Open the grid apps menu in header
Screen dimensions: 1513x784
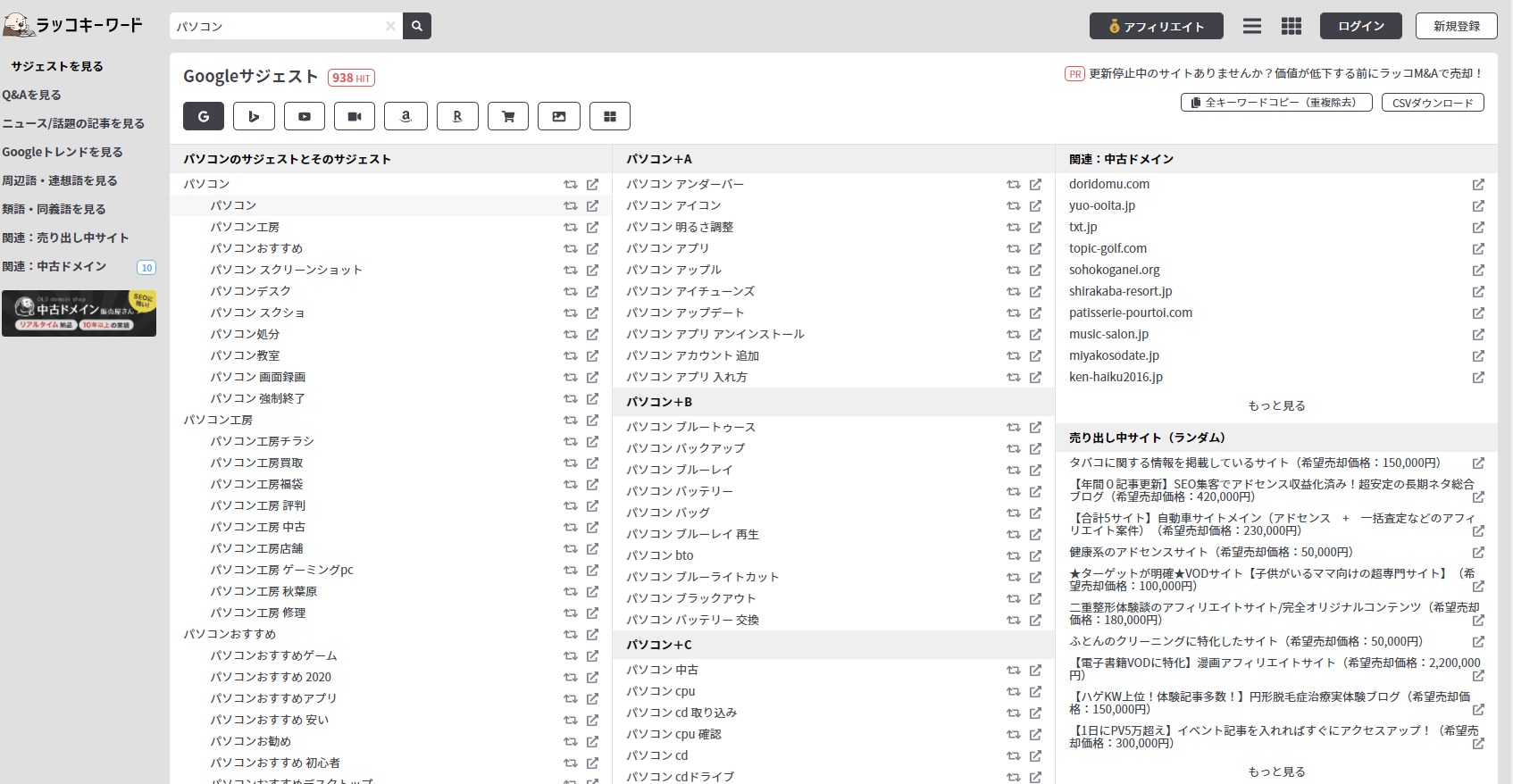(1291, 26)
